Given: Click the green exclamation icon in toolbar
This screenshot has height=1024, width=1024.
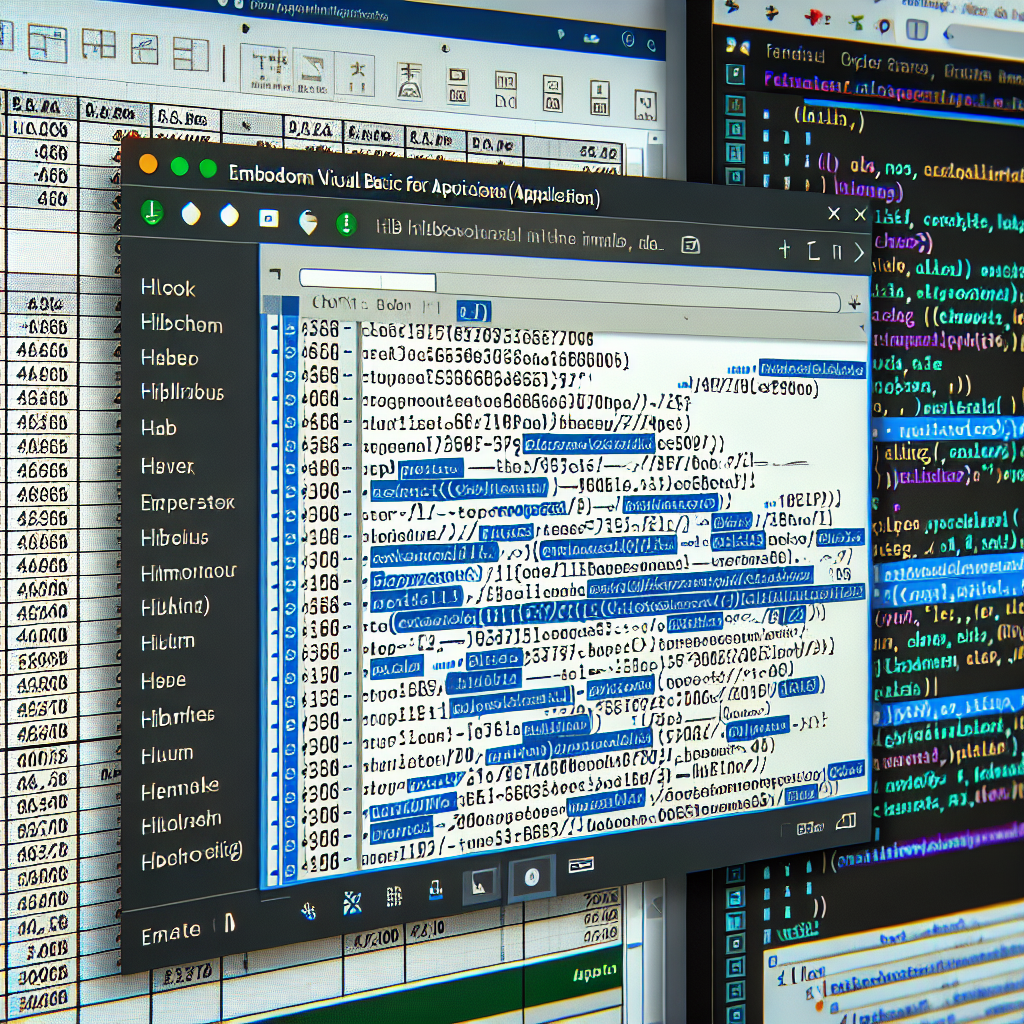Looking at the screenshot, I should [x=345, y=223].
